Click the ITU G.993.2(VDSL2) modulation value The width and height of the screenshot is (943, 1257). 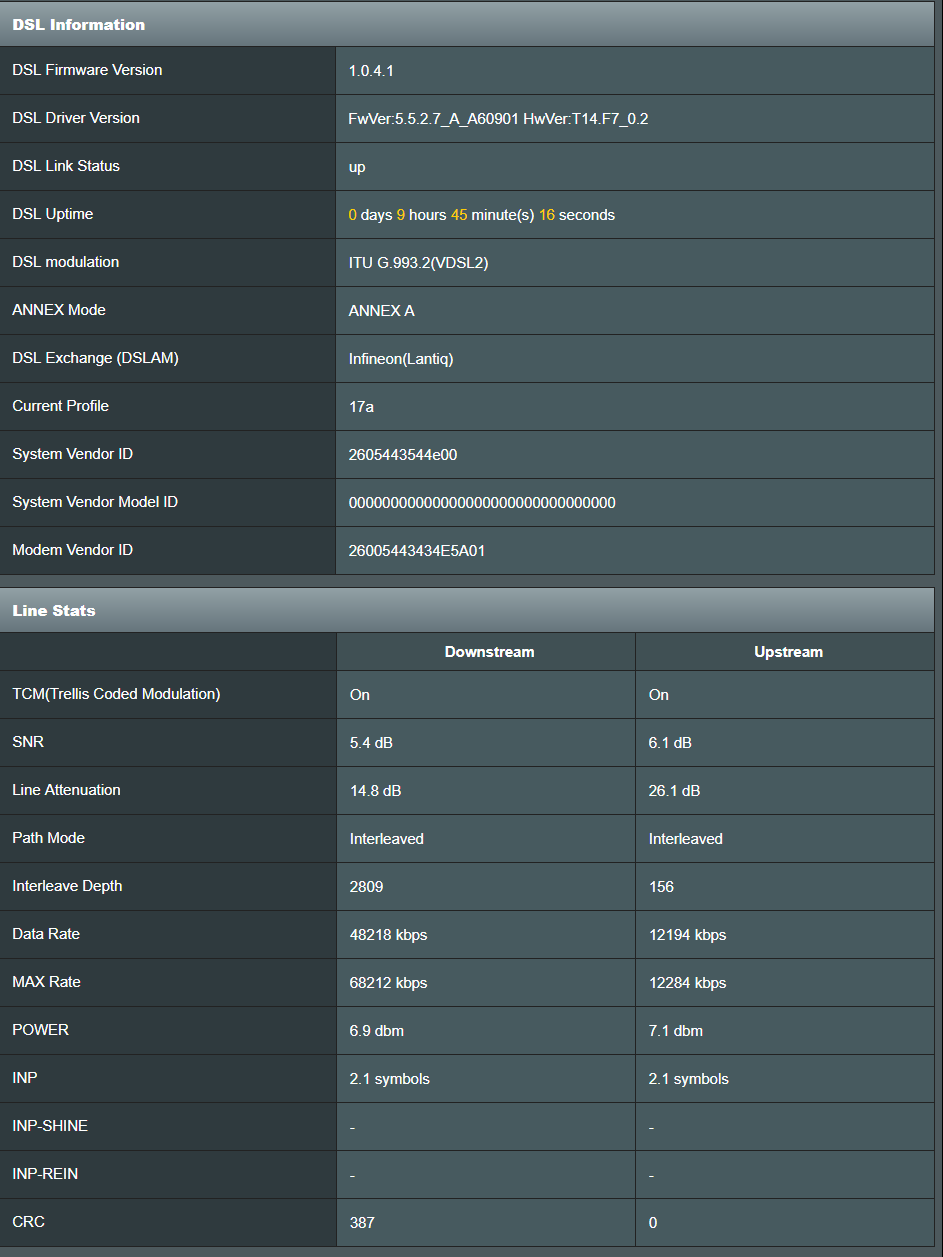[x=418, y=263]
